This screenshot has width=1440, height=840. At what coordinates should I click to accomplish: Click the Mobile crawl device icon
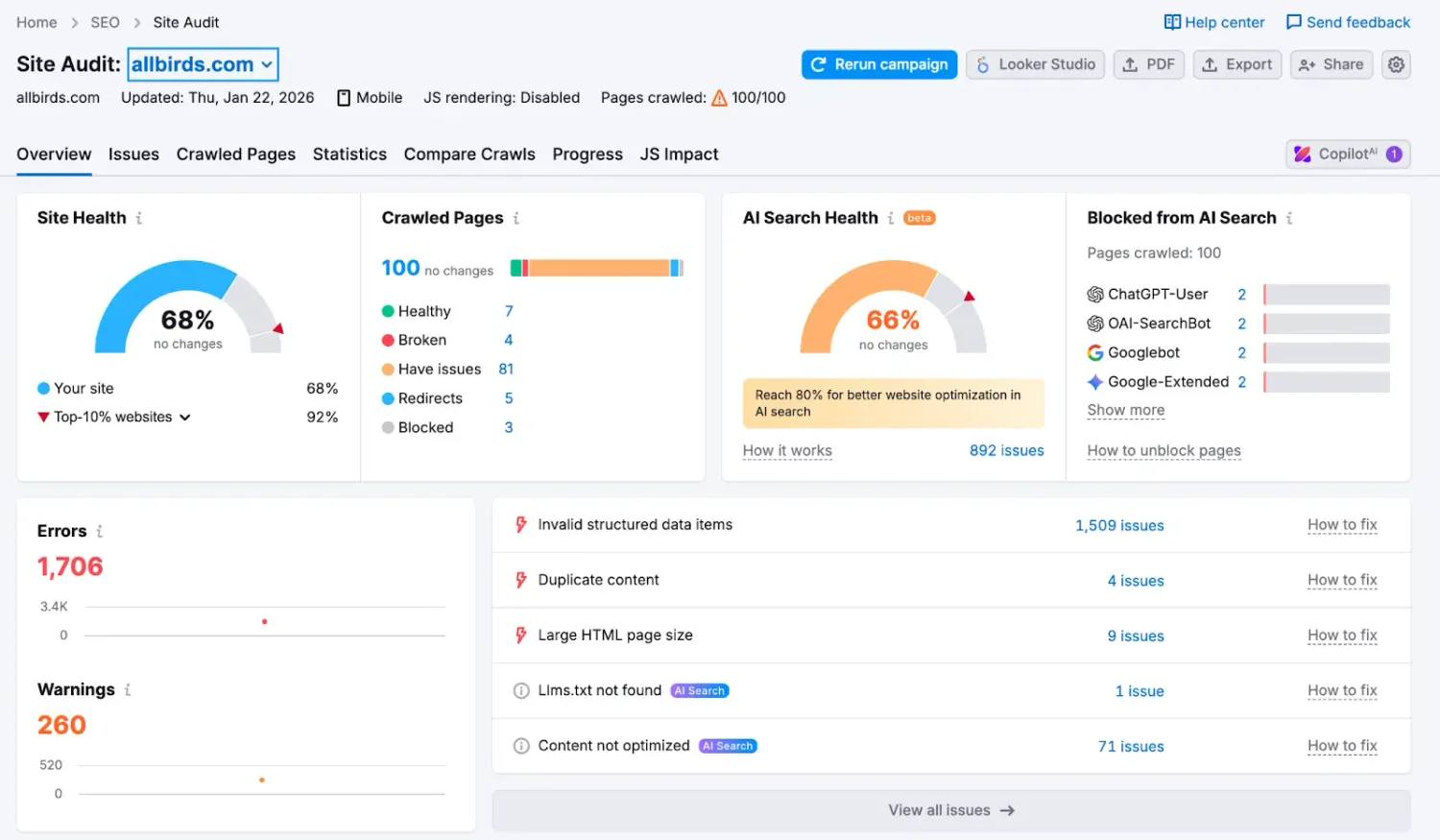[x=343, y=97]
